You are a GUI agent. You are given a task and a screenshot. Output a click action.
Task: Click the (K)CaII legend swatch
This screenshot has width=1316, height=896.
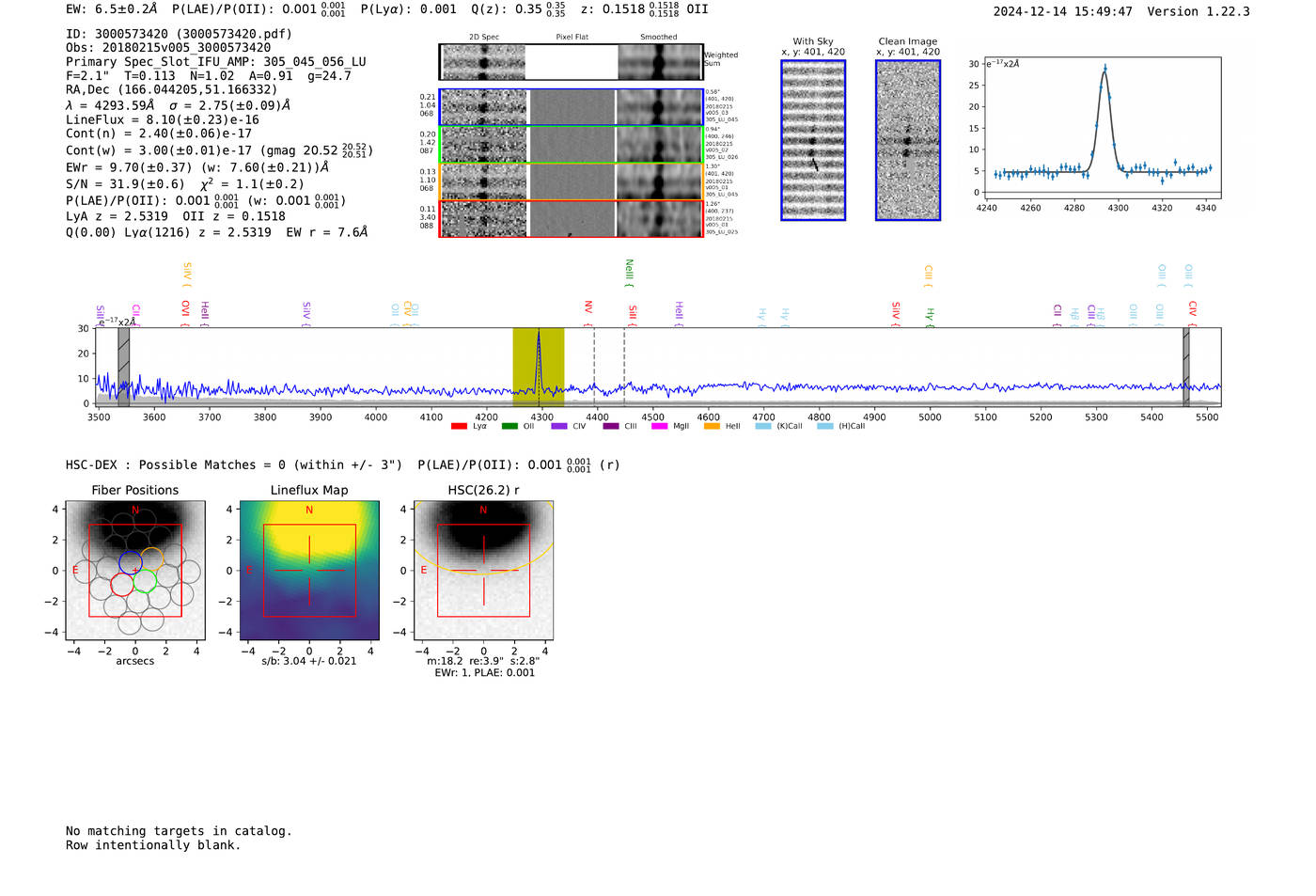pyautogui.click(x=763, y=427)
